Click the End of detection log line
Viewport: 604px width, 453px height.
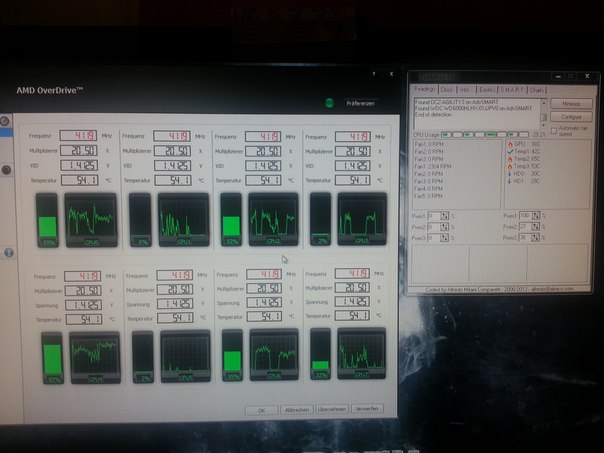click(x=433, y=115)
